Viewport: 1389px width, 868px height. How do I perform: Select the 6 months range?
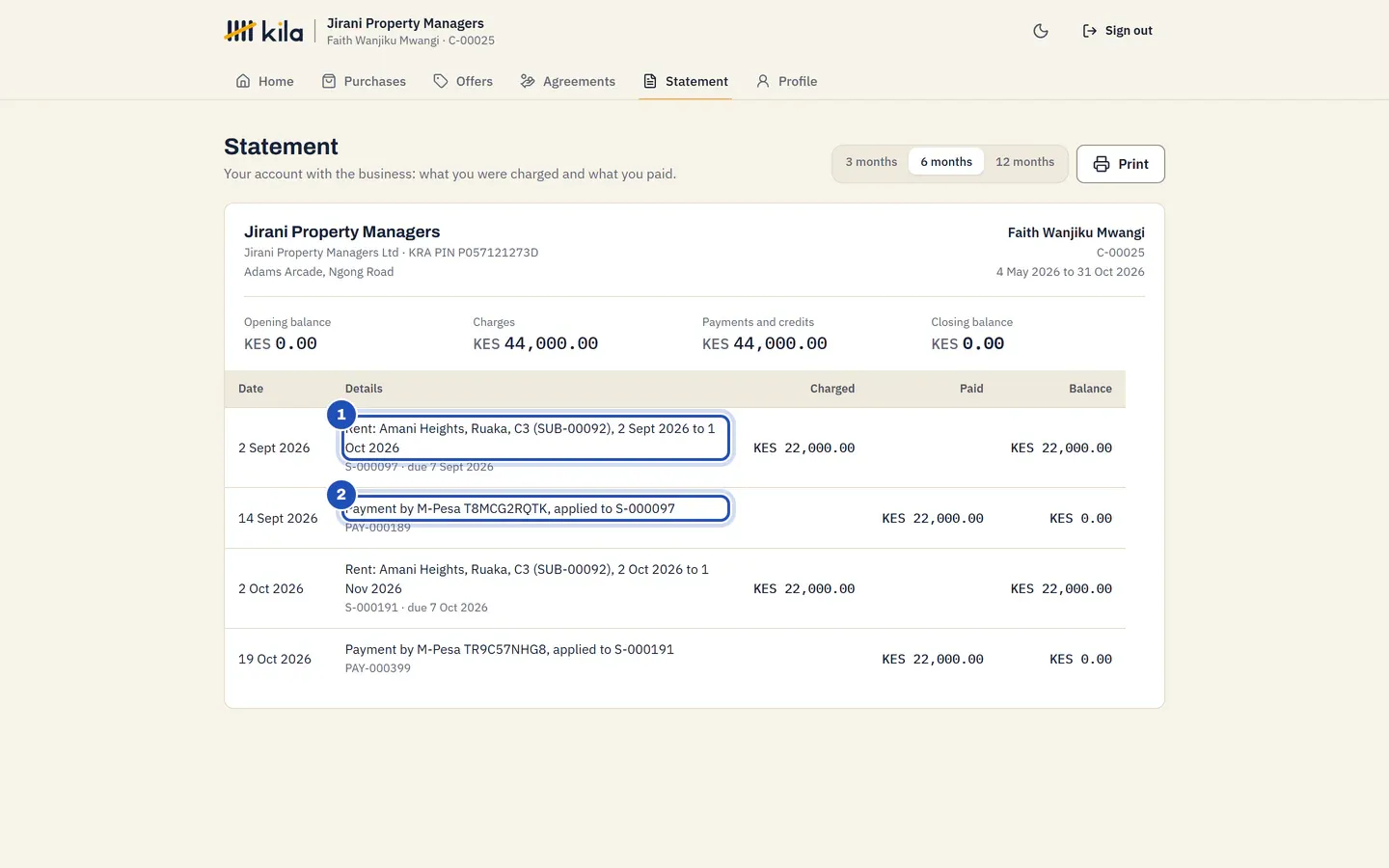946,162
